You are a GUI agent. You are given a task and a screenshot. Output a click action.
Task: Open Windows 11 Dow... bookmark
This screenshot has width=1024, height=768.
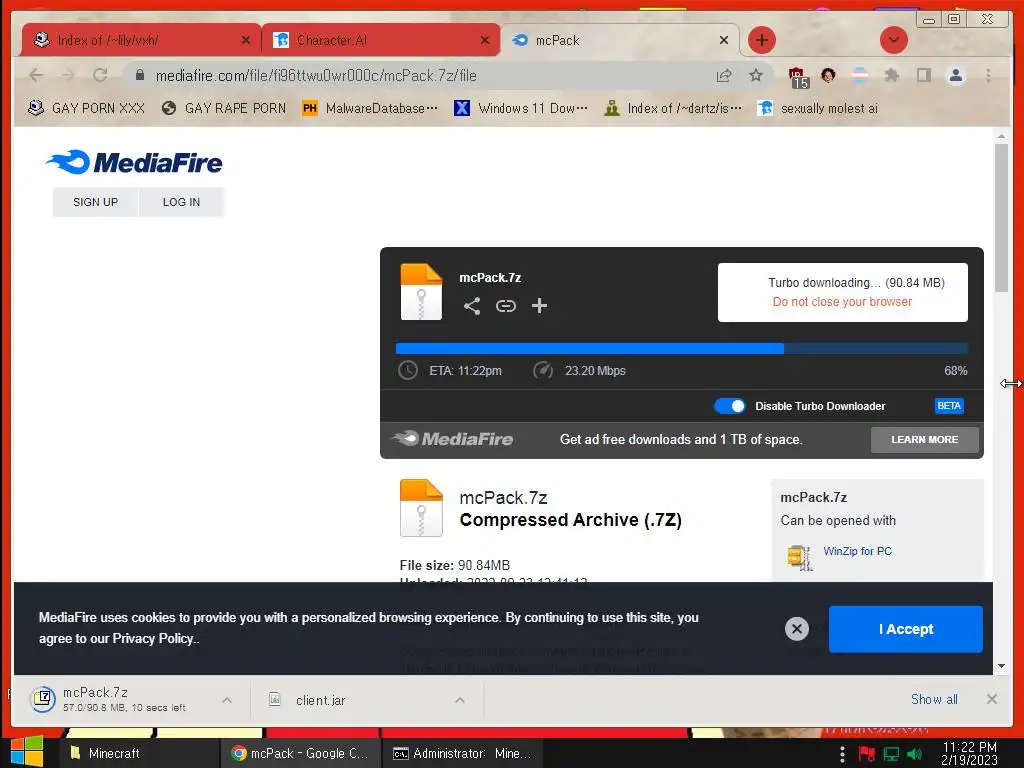pyautogui.click(x=521, y=108)
